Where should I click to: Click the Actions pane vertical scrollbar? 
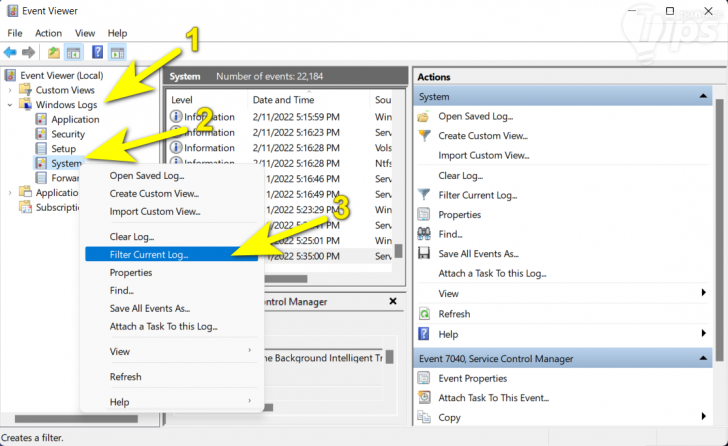(x=719, y=230)
